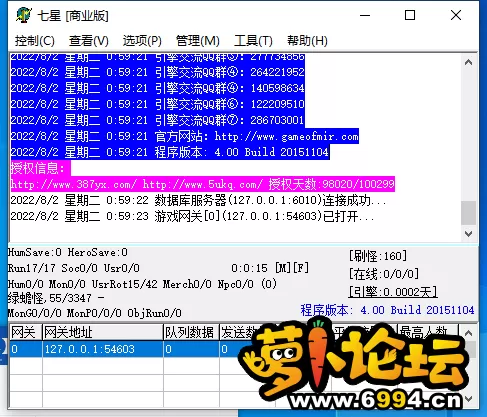Click the log panel scroll up arrow
The height and width of the screenshot is (417, 487).
coord(468,62)
